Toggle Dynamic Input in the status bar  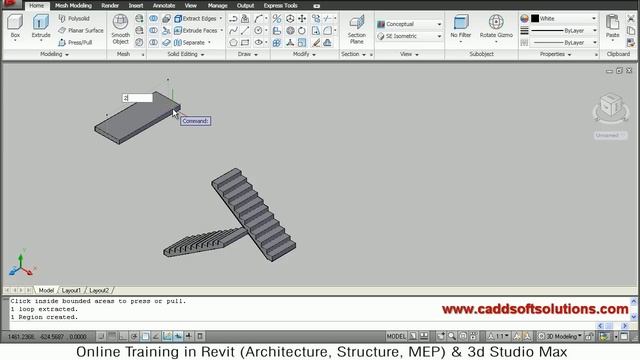click(178, 336)
